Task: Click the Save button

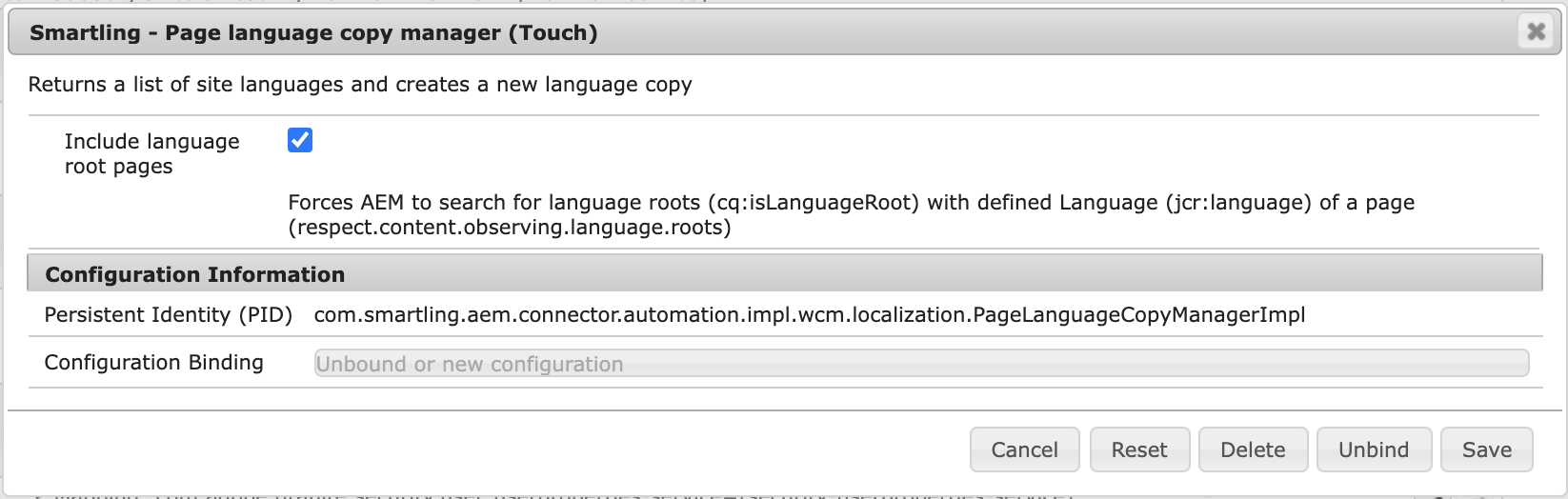Action: pyautogui.click(x=1486, y=449)
